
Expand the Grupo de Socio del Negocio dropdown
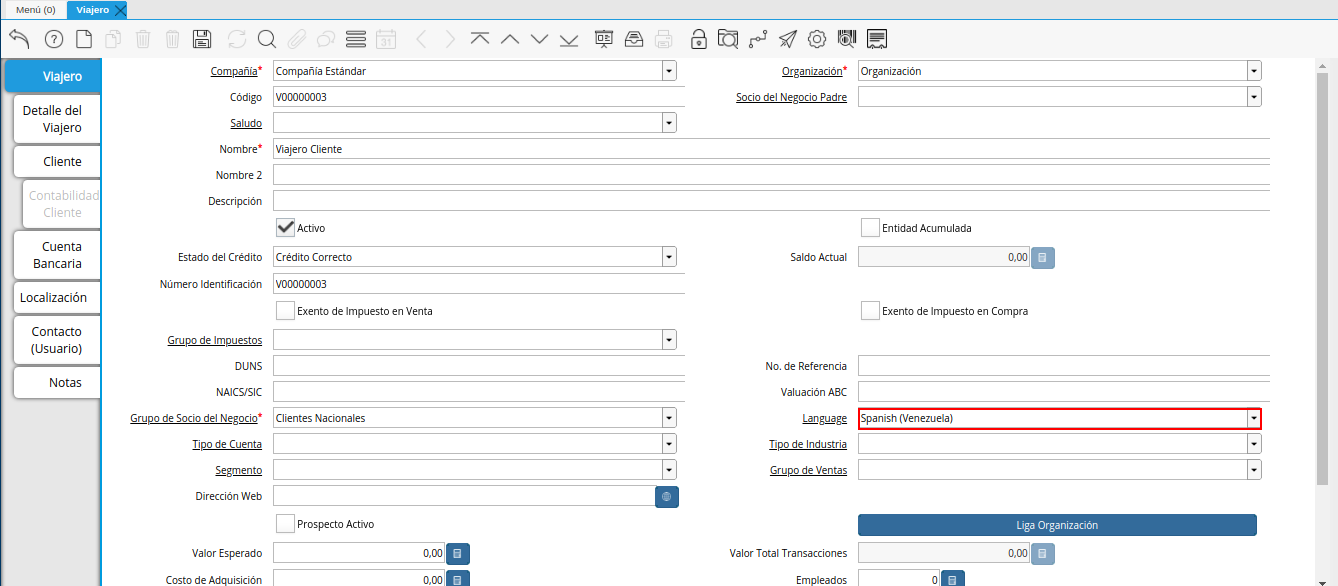click(x=669, y=418)
